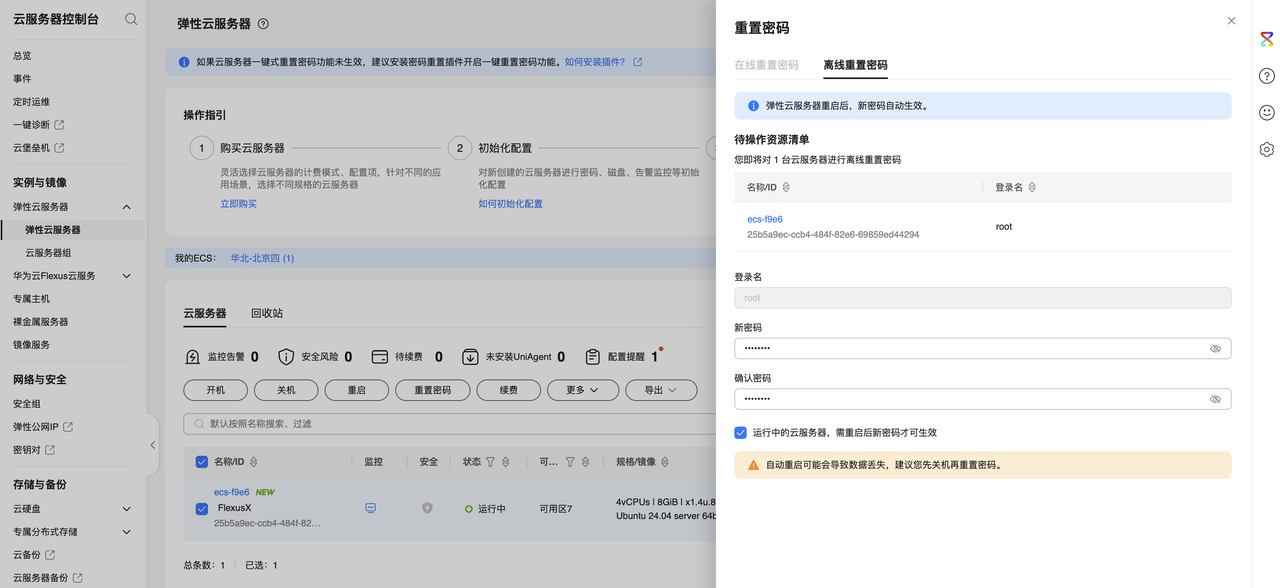
Task: Filter the 可用区 column
Action: pos(570,462)
